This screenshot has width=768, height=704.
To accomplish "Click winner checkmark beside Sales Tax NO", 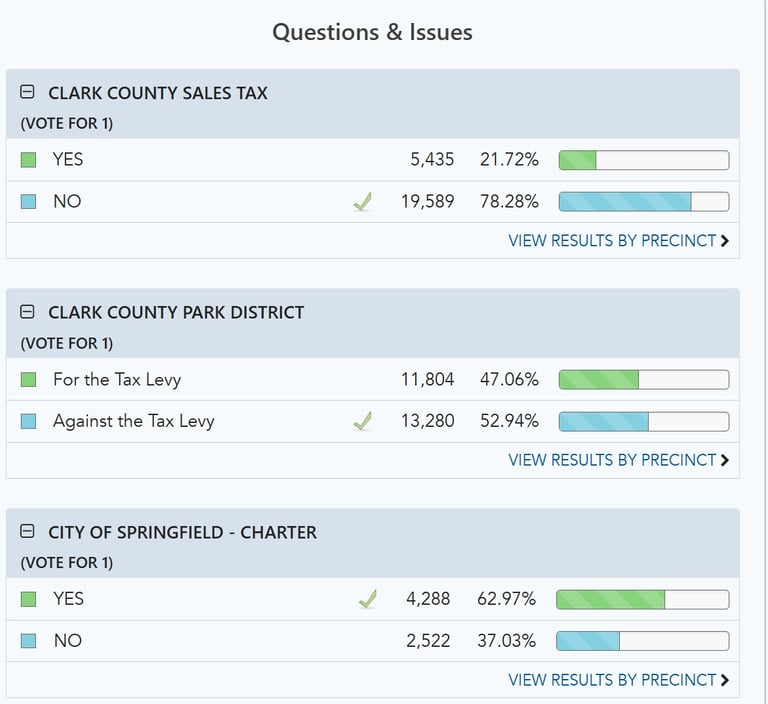I will (362, 202).
